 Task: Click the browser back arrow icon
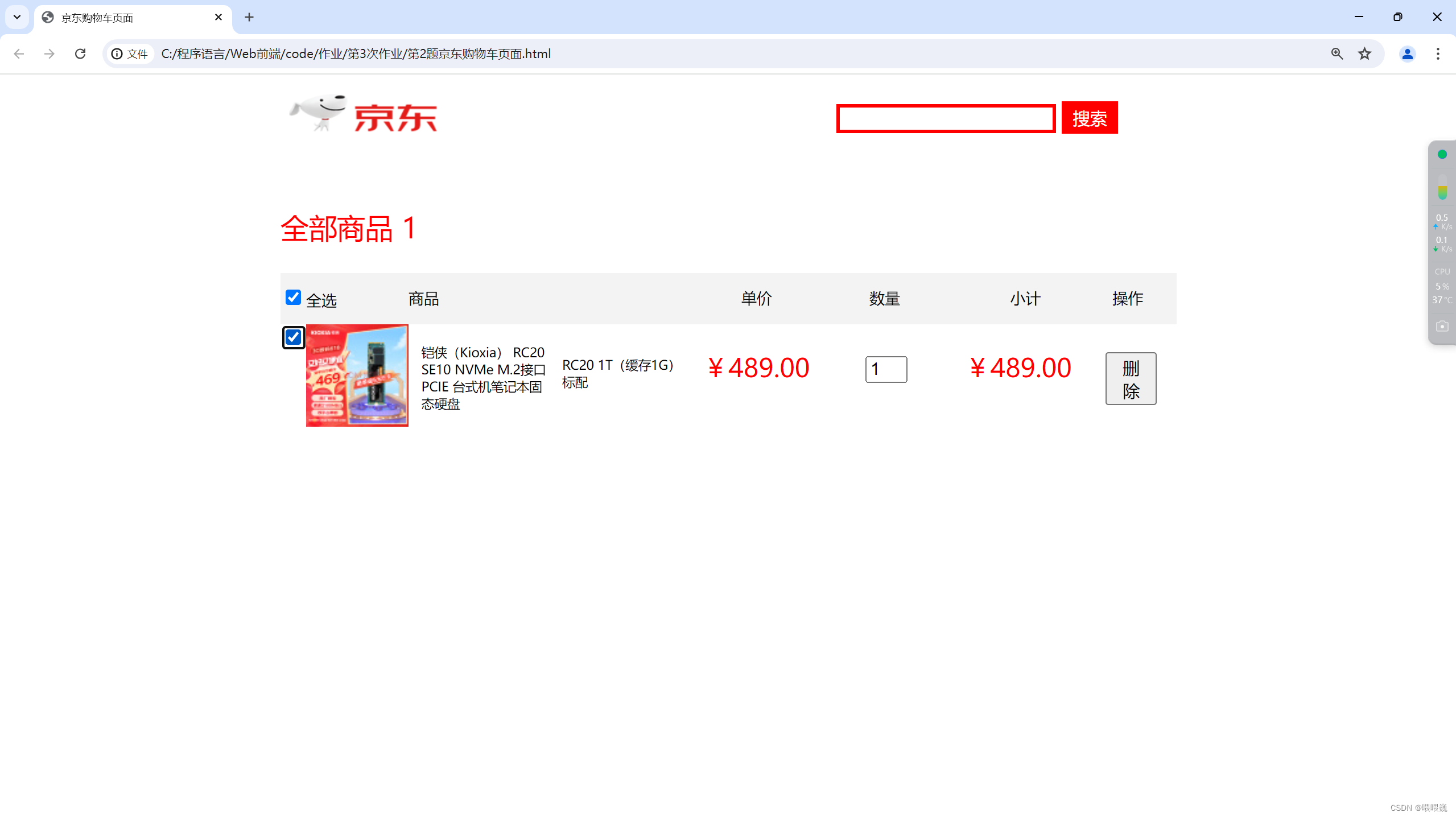click(19, 53)
